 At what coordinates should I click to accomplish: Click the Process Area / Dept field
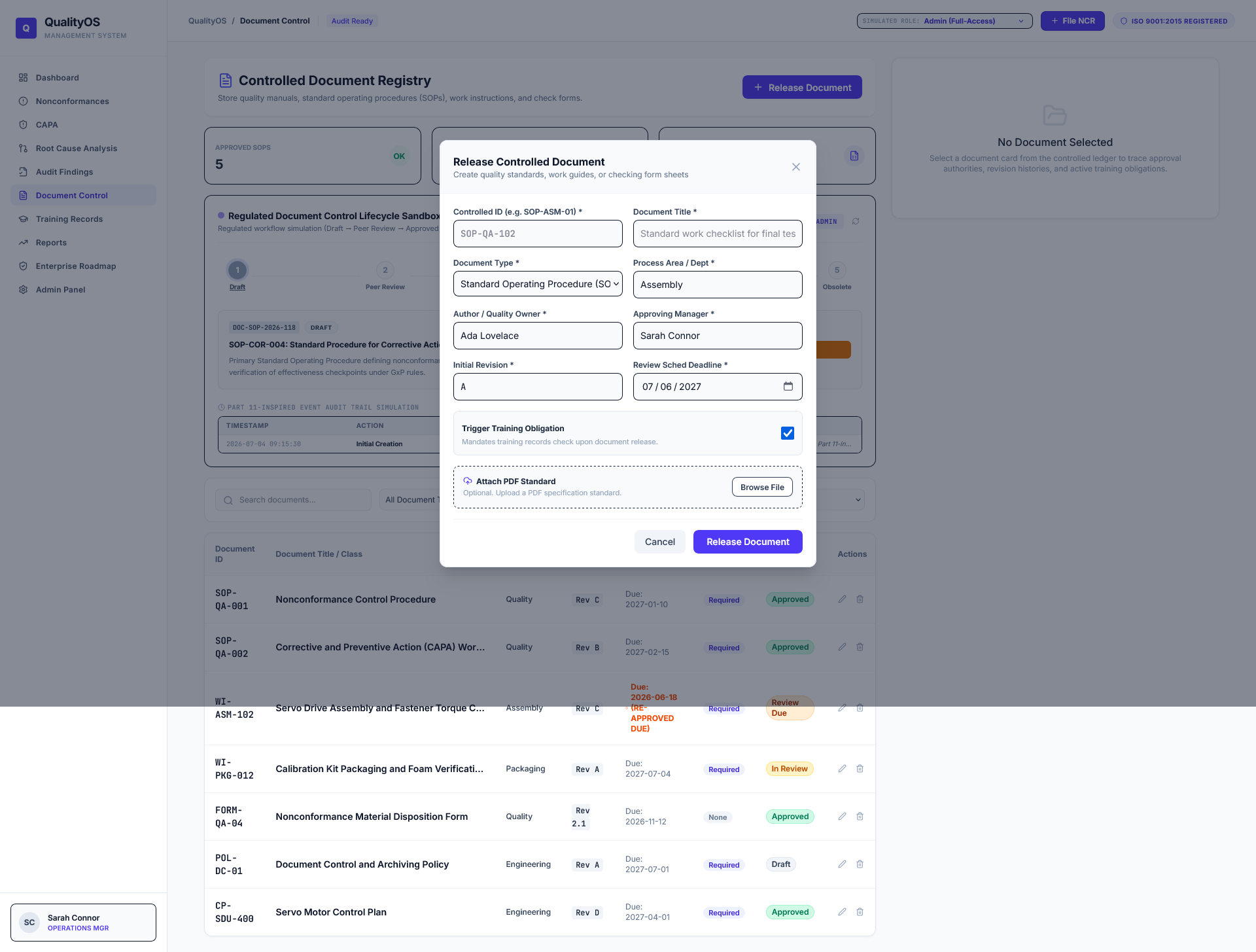point(718,285)
